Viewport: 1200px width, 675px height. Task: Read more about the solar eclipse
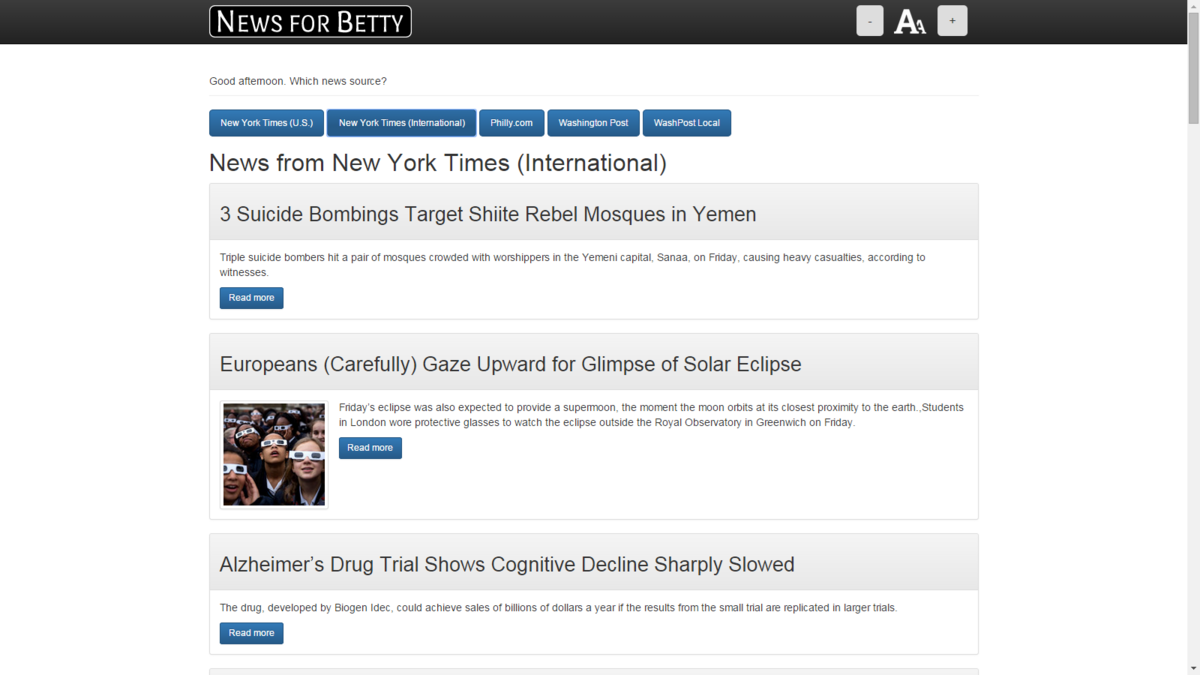click(370, 448)
